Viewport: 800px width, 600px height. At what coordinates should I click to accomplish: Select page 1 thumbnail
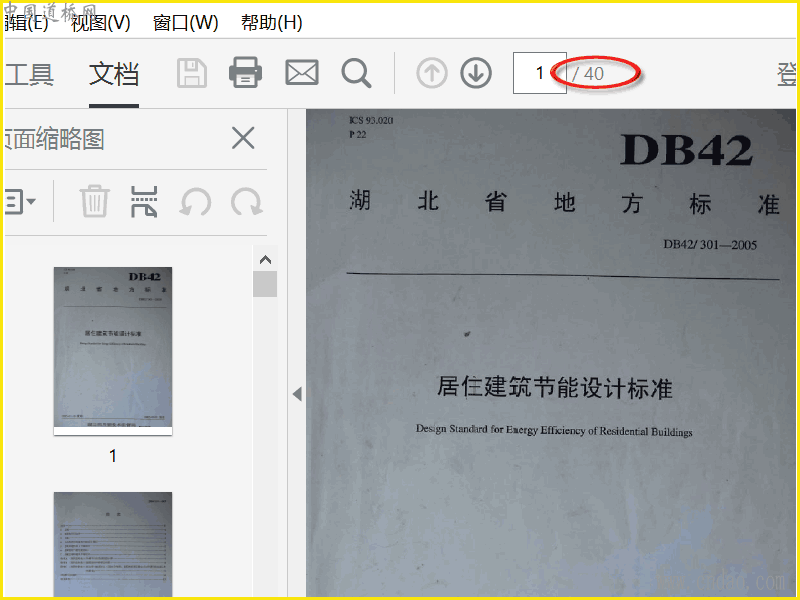(x=113, y=351)
